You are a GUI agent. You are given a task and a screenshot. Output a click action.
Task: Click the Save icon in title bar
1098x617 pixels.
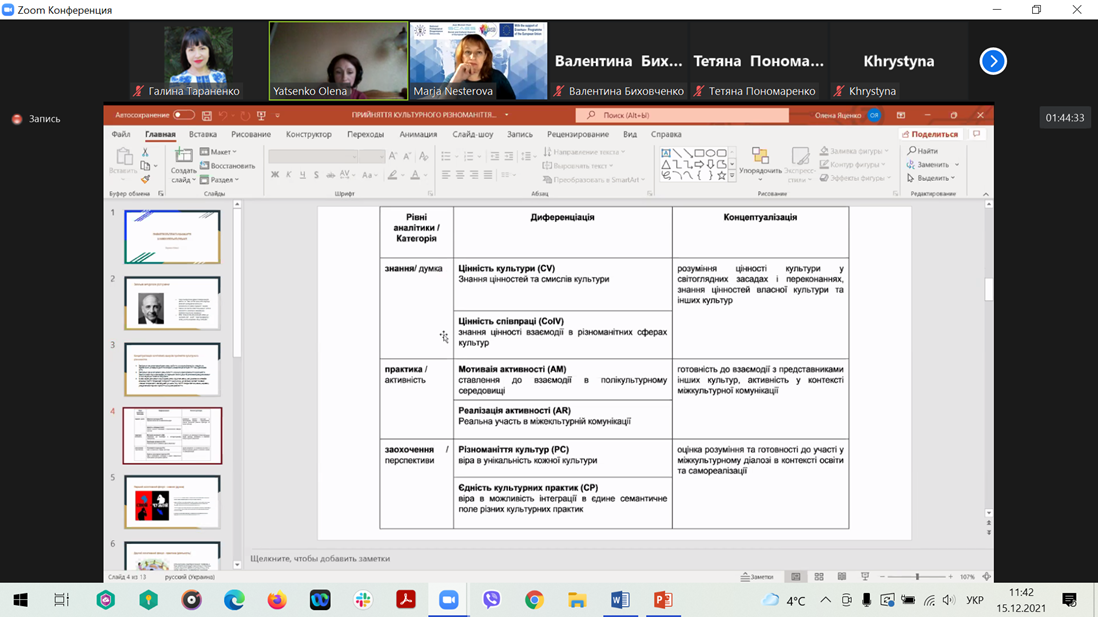pos(207,116)
